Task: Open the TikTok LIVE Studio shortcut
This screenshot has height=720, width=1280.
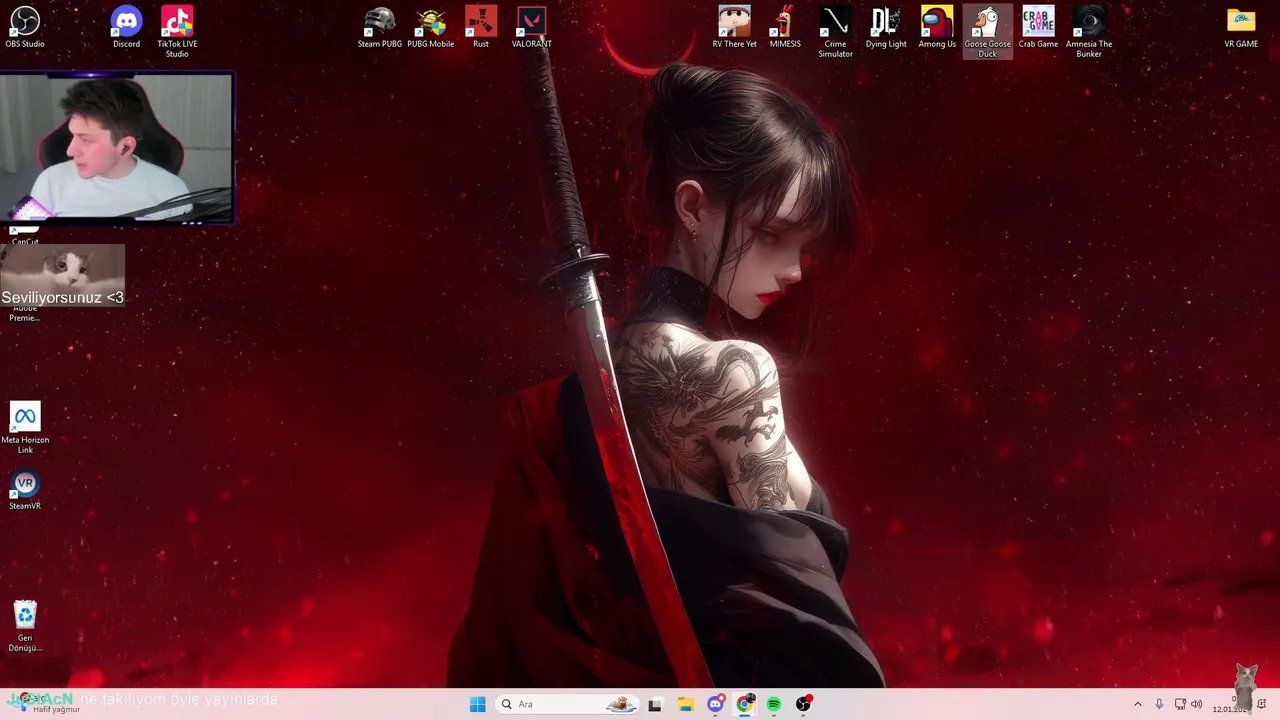Action: coord(177,32)
